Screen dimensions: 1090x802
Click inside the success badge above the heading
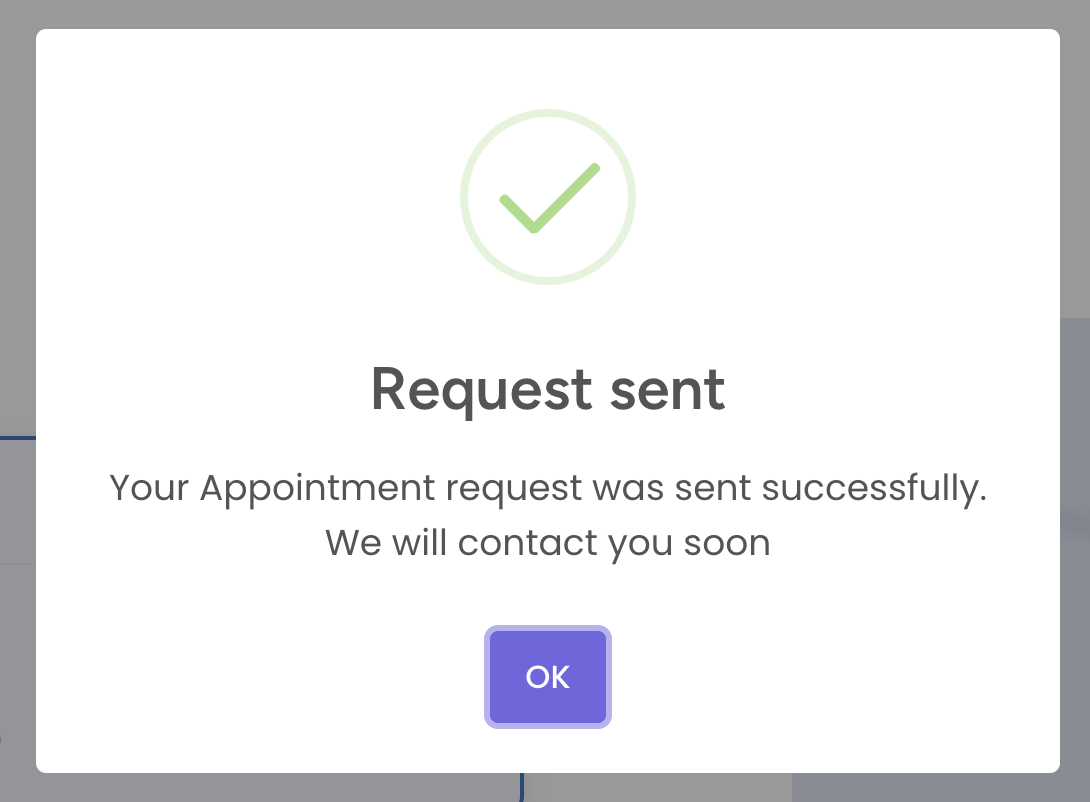[548, 197]
